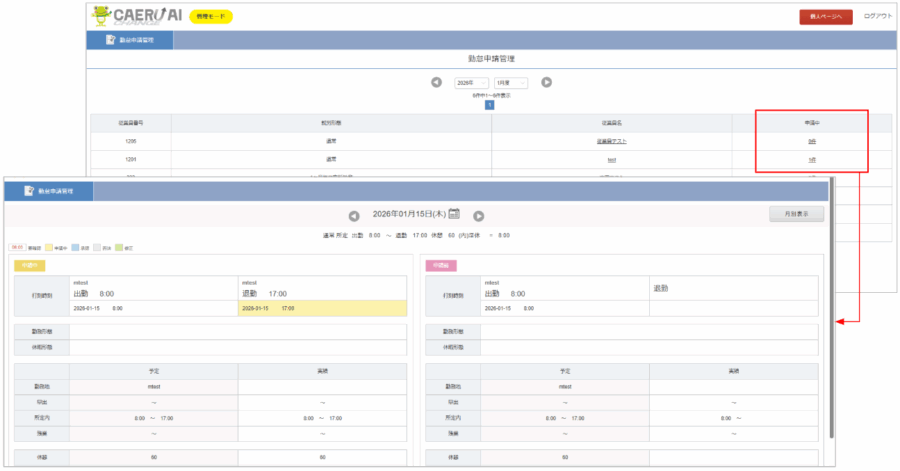Select page 1 in pagination

tap(489, 104)
